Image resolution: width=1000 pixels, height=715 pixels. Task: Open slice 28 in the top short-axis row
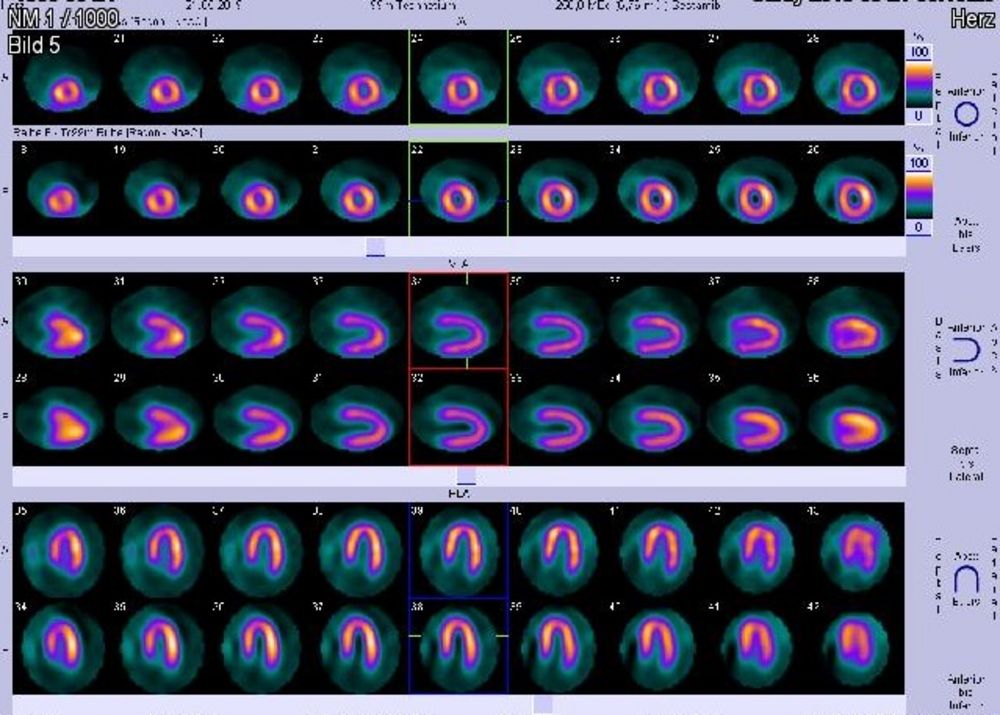855,77
